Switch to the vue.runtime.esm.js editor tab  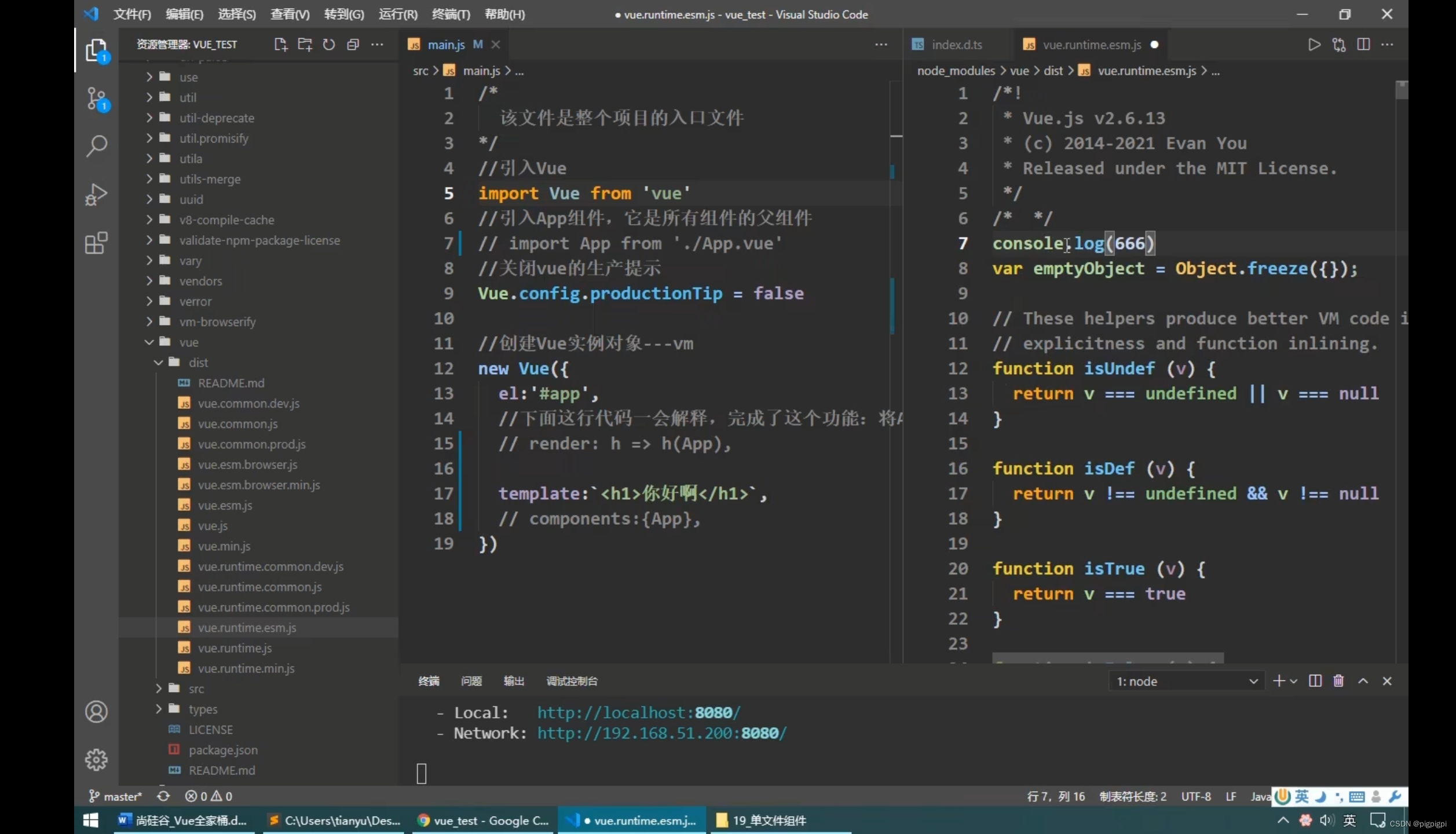(1091, 45)
